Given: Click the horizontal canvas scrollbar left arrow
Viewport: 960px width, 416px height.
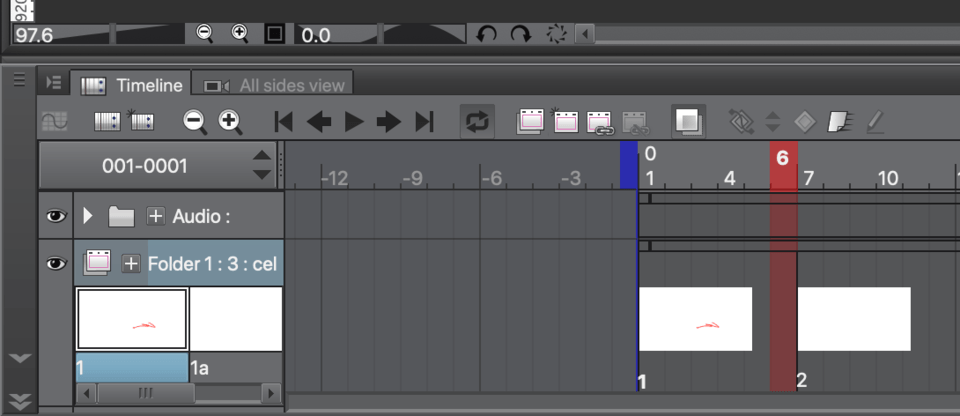Looking at the screenshot, I should pyautogui.click(x=585, y=34).
